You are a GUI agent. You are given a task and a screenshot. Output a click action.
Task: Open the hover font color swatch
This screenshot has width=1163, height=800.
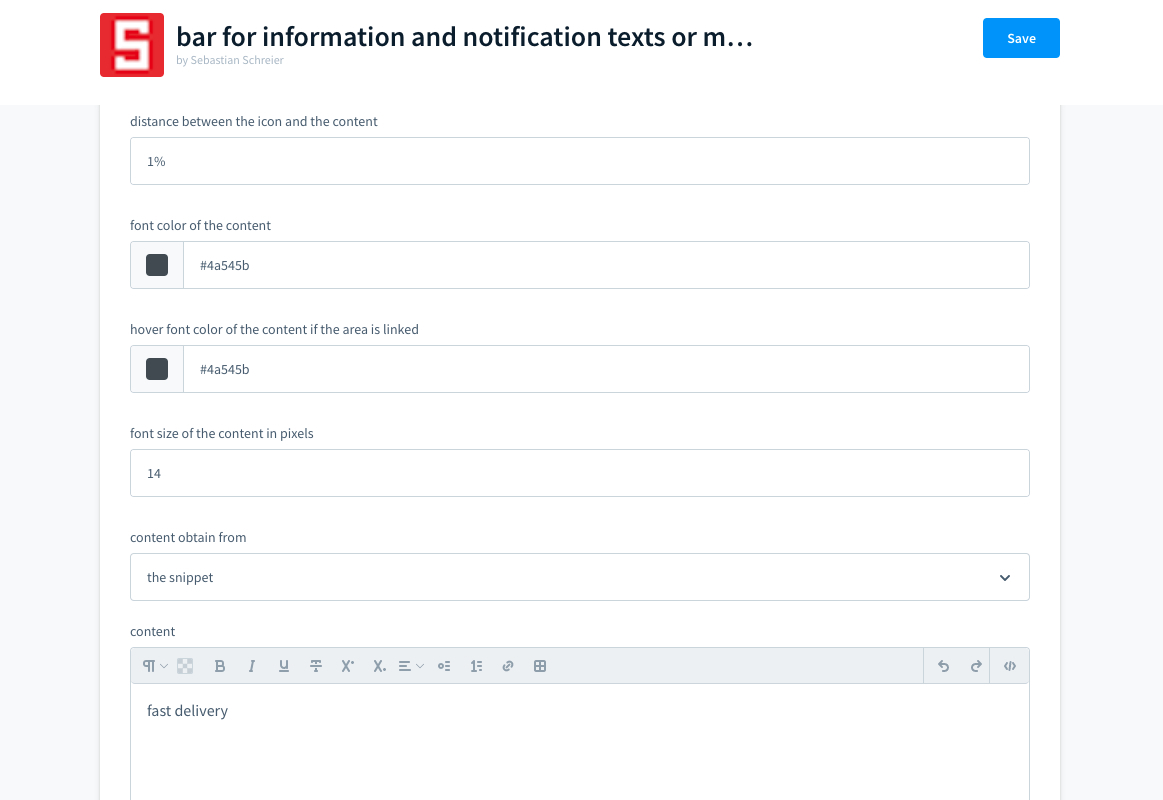point(157,369)
